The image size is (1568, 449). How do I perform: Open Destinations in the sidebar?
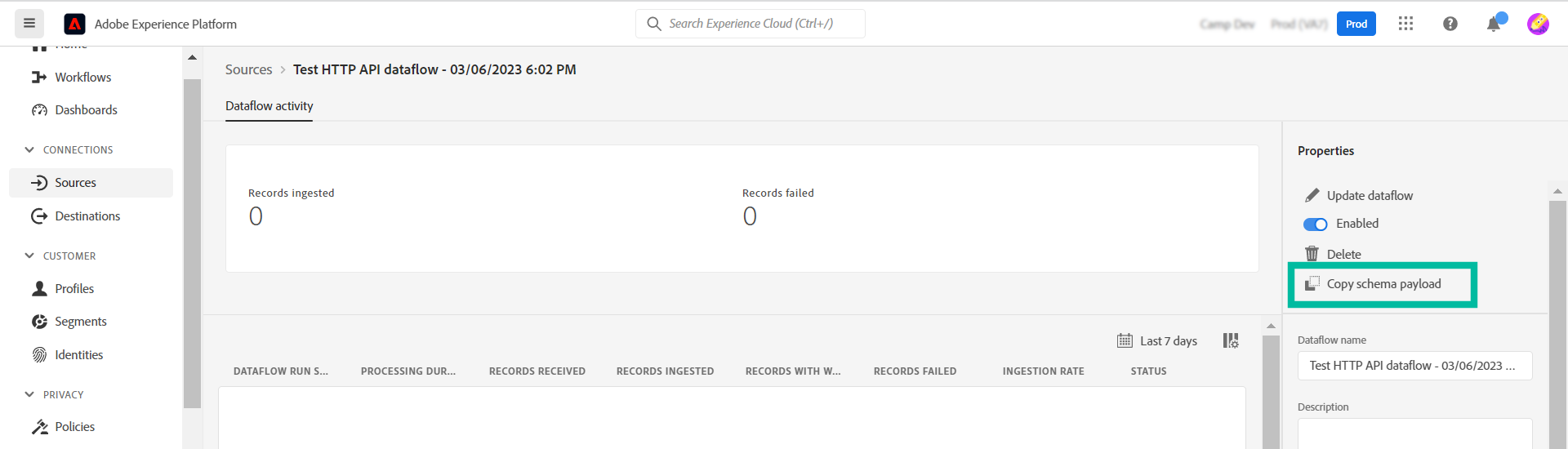tap(87, 216)
